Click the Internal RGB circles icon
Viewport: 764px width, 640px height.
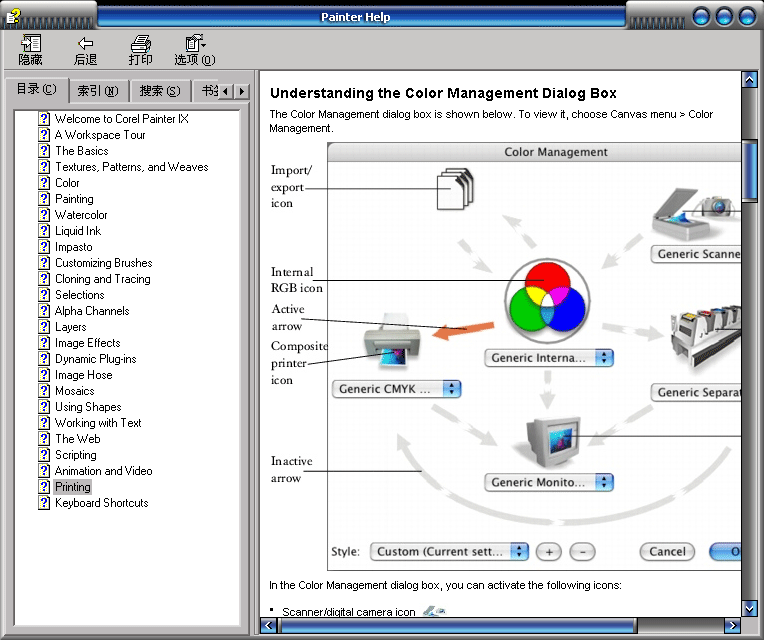[x=547, y=301]
